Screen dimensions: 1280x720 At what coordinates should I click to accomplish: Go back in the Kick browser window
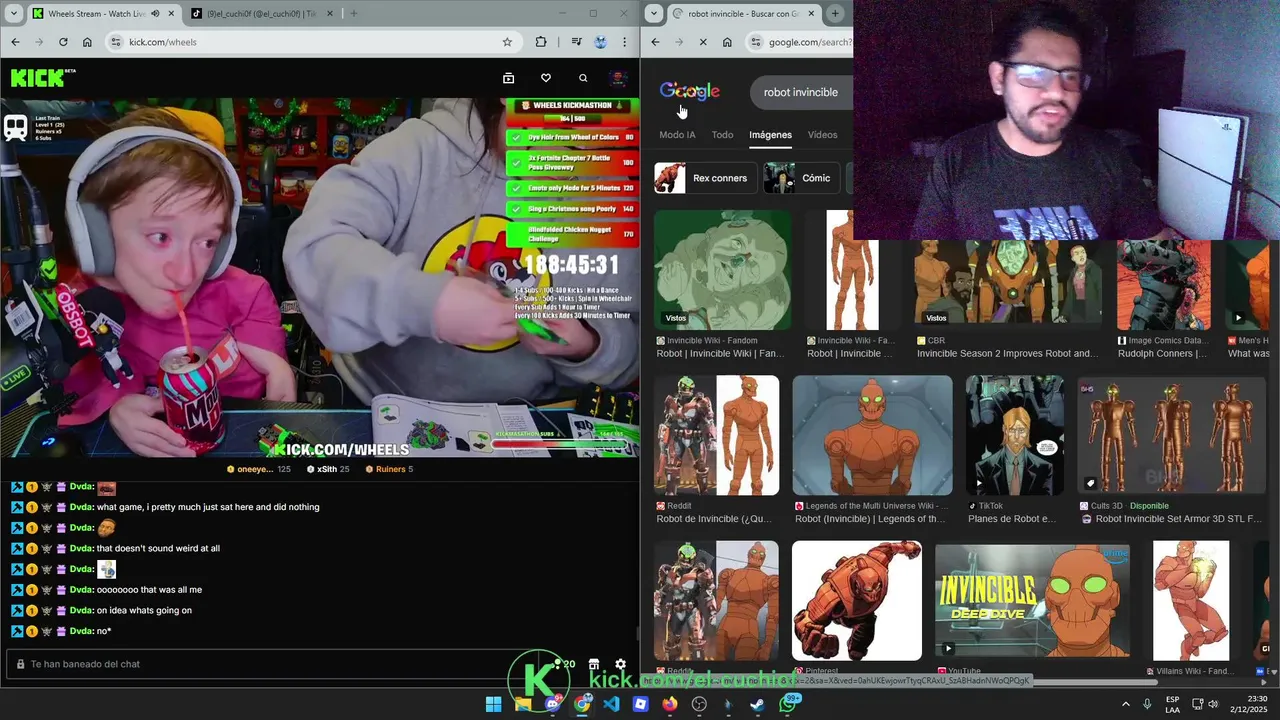(x=15, y=42)
